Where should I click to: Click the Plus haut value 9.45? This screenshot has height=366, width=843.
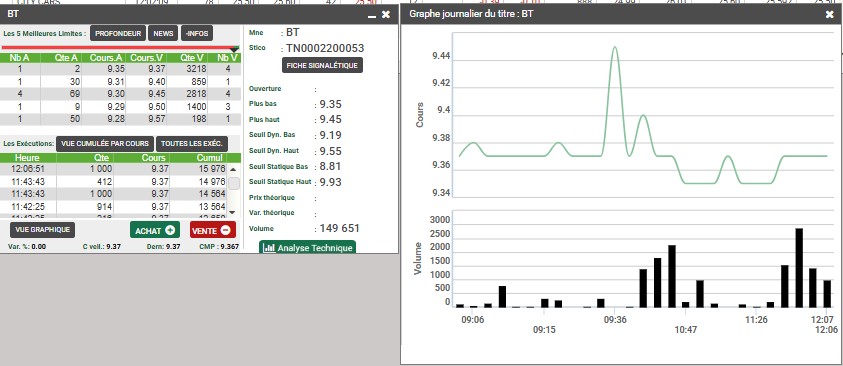(x=331, y=119)
